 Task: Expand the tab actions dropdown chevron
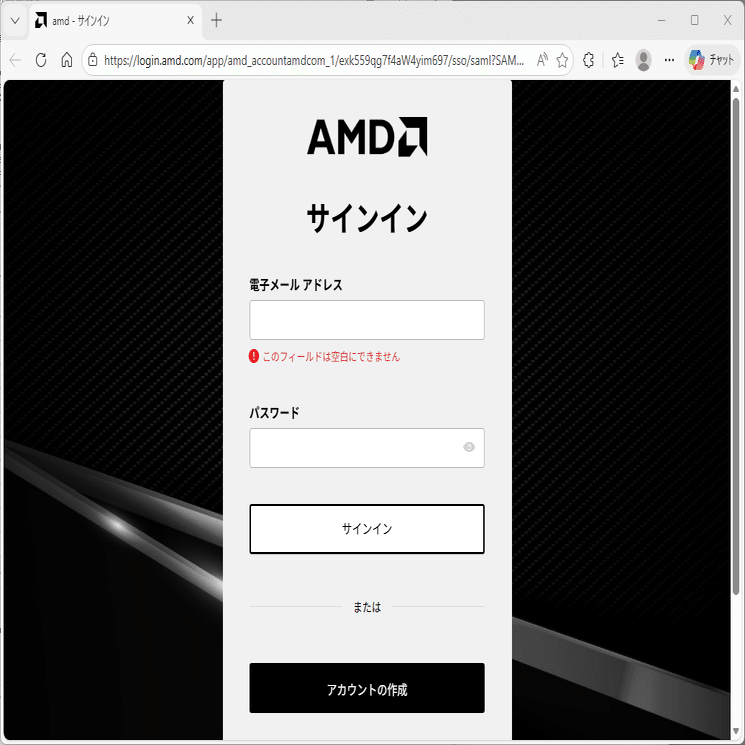15,20
